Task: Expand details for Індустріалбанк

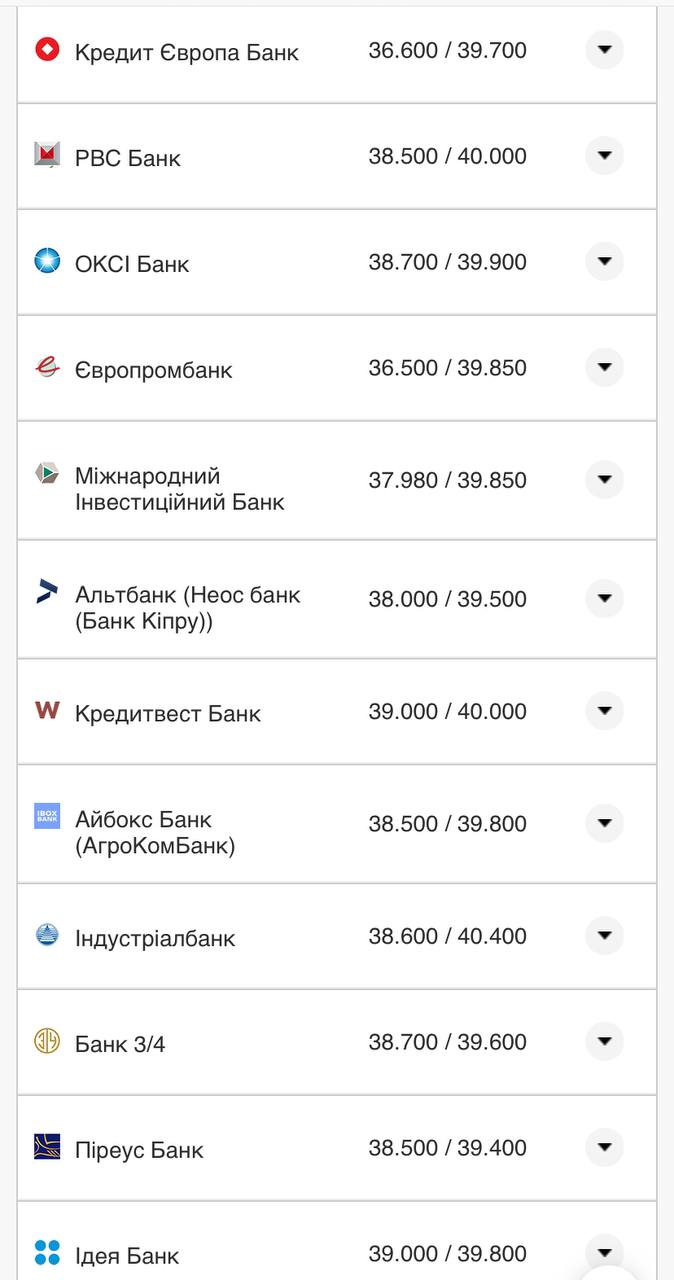Action: [604, 936]
